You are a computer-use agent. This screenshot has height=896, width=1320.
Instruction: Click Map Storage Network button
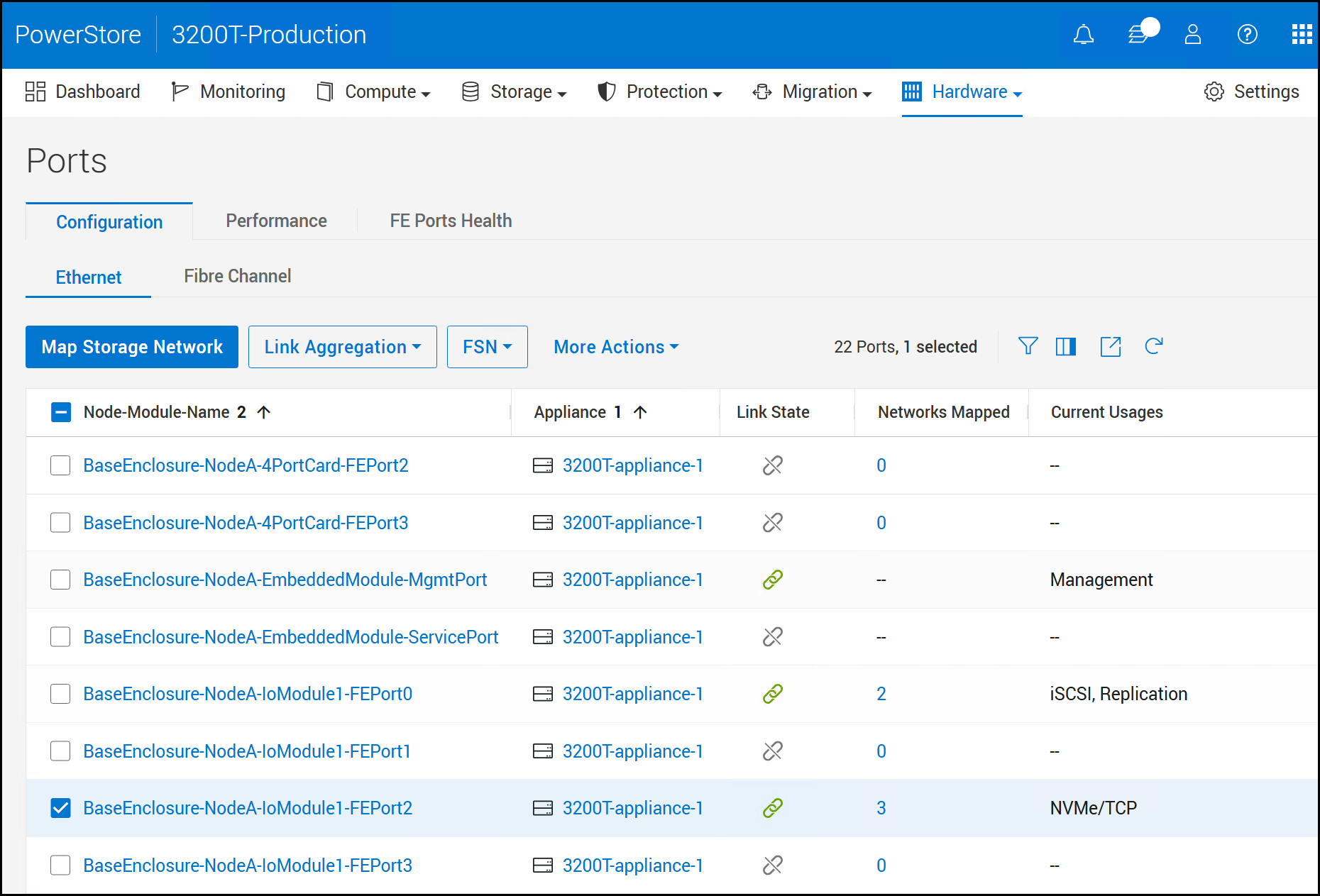(x=132, y=347)
